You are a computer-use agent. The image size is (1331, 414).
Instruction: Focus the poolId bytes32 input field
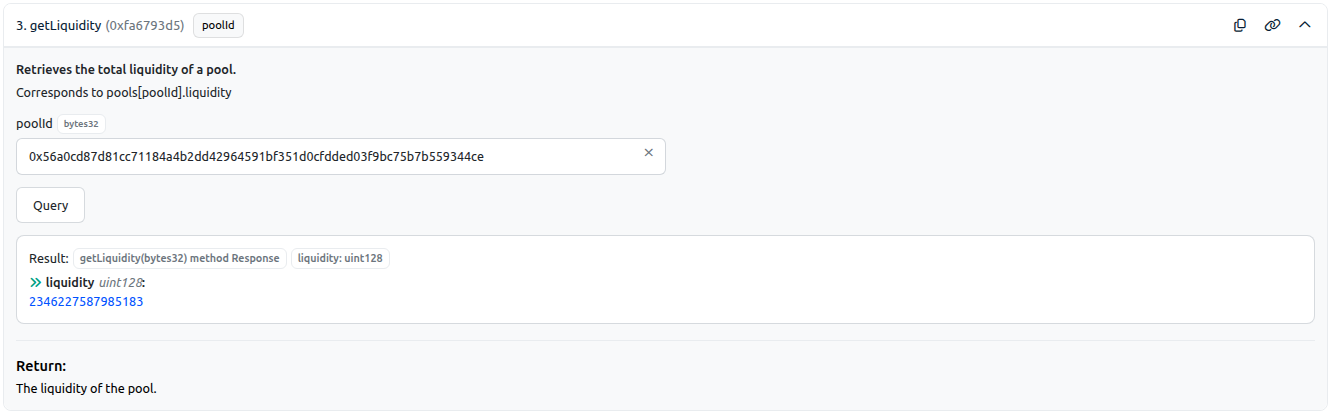(x=341, y=156)
